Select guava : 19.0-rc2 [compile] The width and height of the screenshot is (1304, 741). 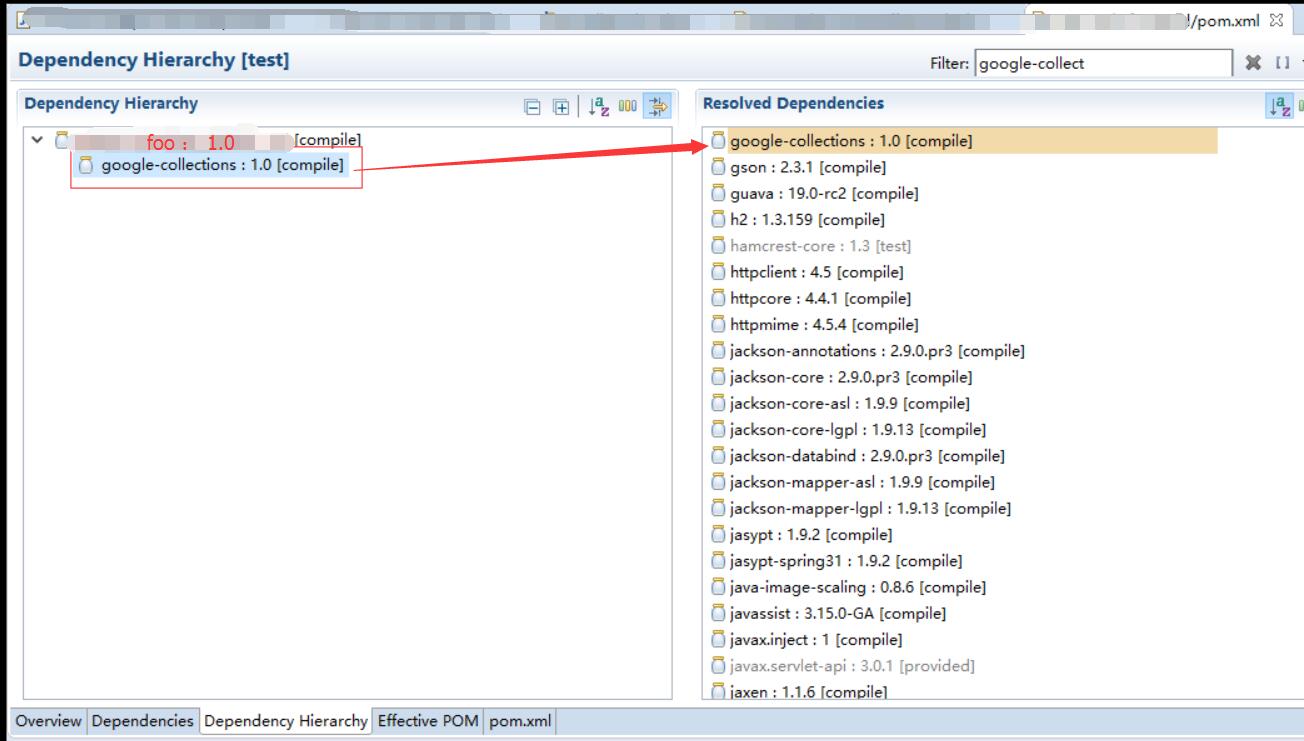824,193
